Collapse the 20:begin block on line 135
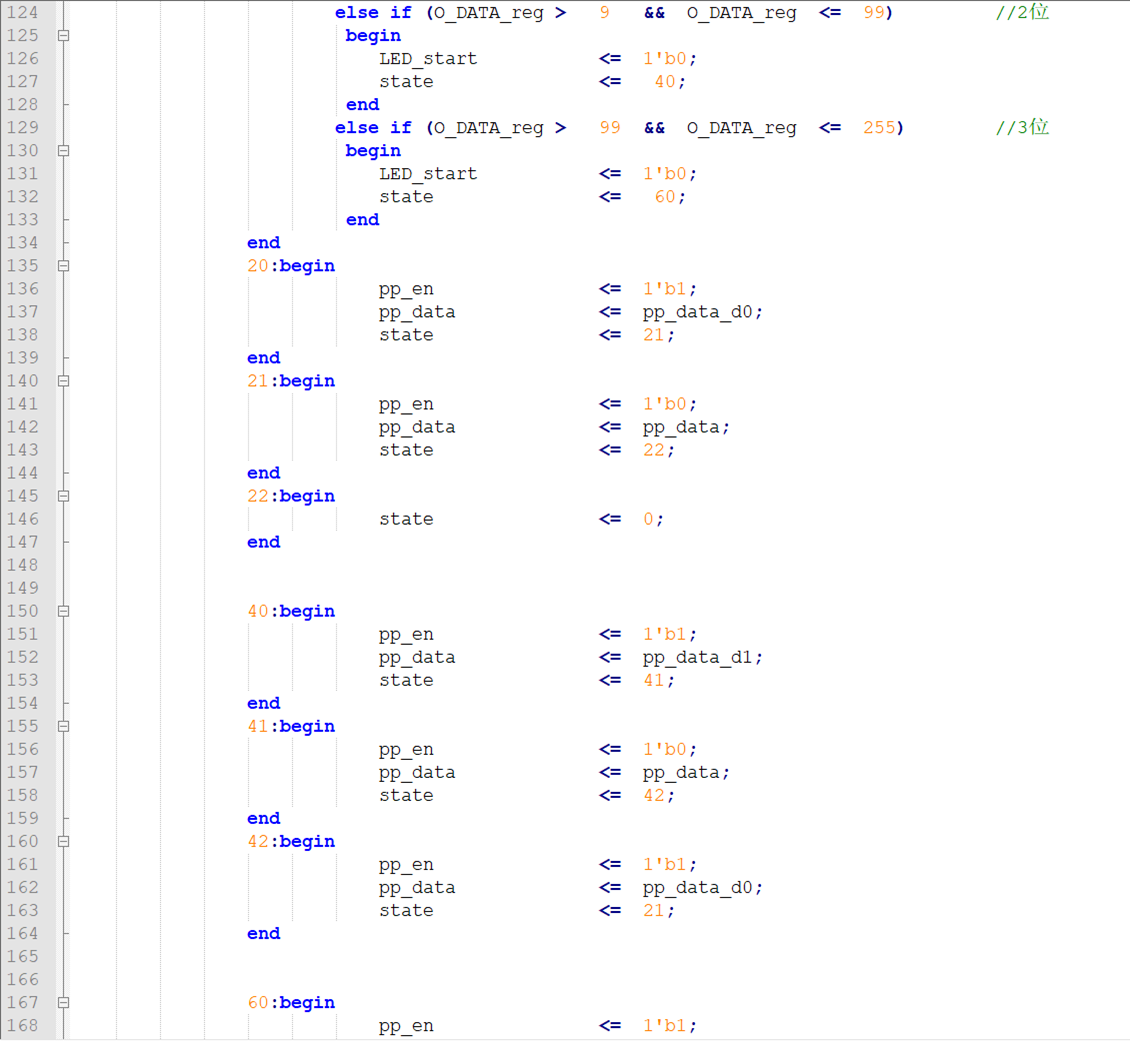The width and height of the screenshot is (1130, 1042). point(64,266)
